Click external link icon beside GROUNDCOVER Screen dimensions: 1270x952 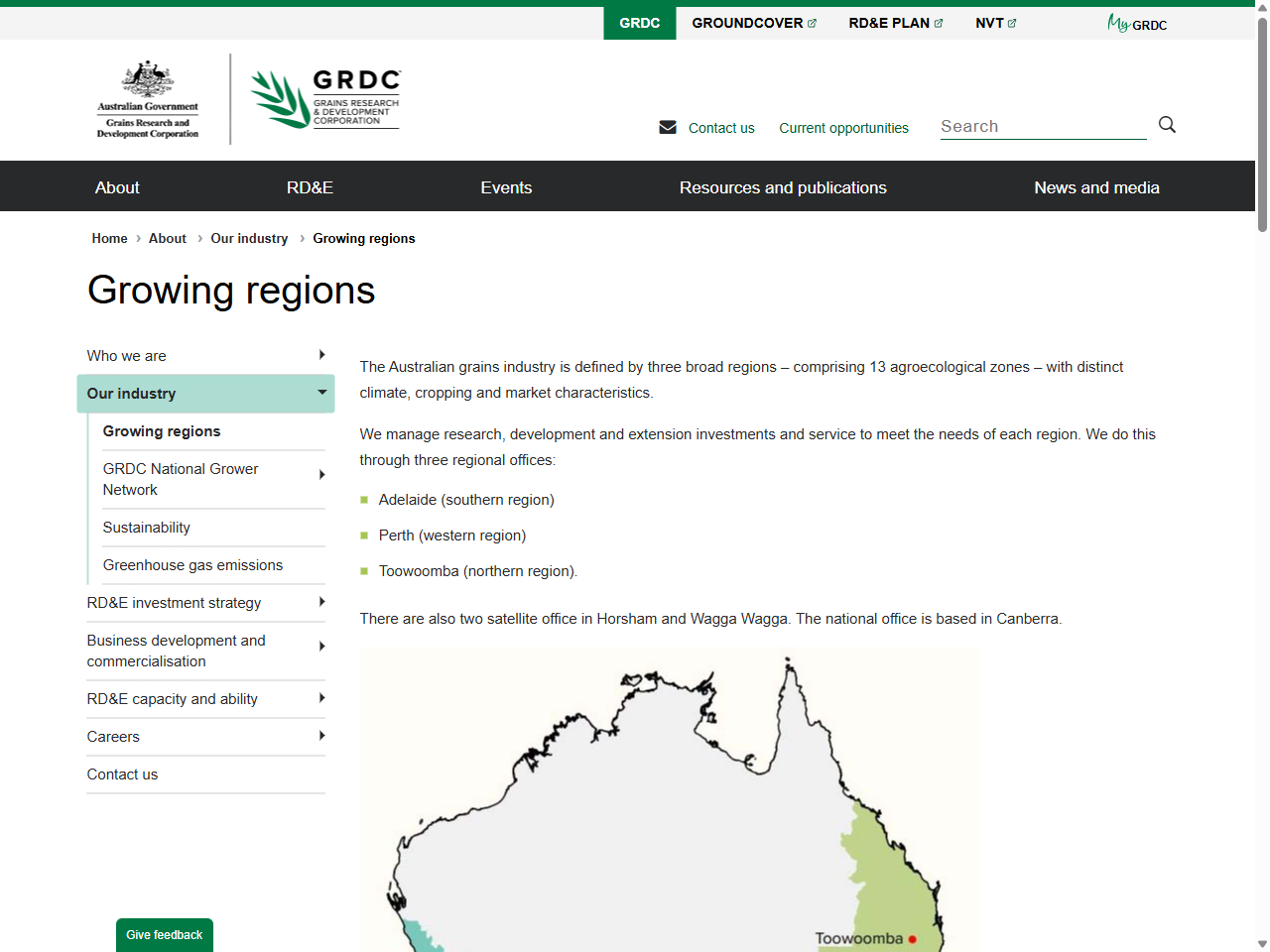(812, 23)
